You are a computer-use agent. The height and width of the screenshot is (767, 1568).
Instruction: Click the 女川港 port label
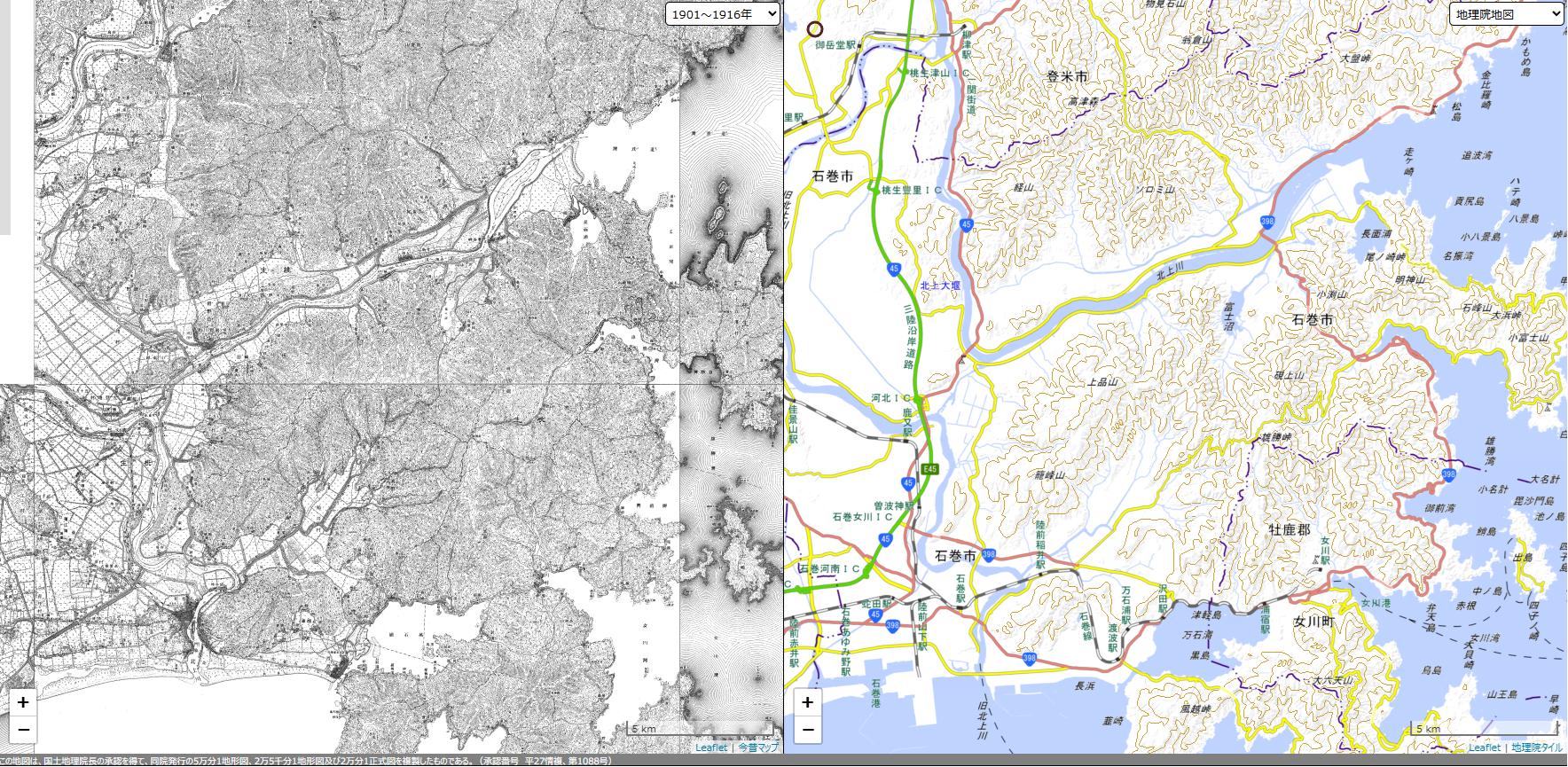click(1376, 603)
